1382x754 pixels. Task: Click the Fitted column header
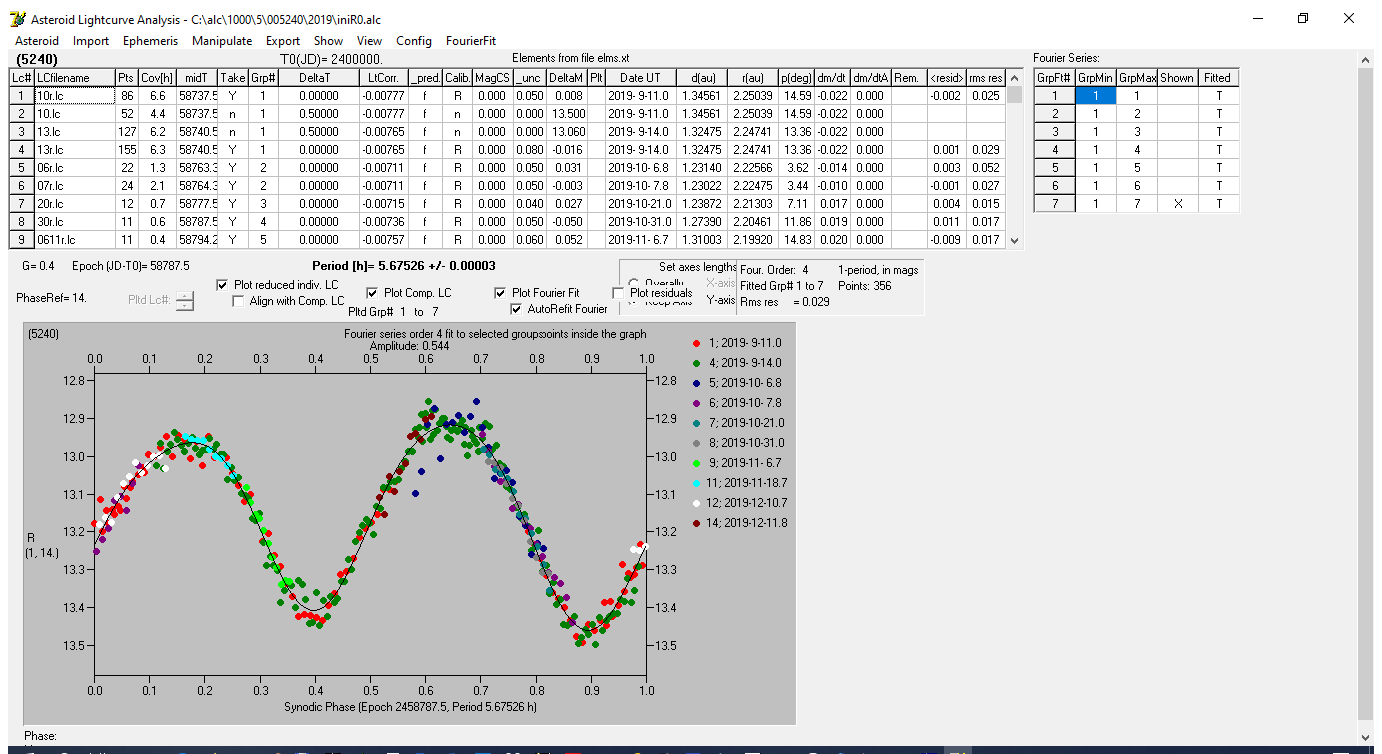click(1218, 77)
